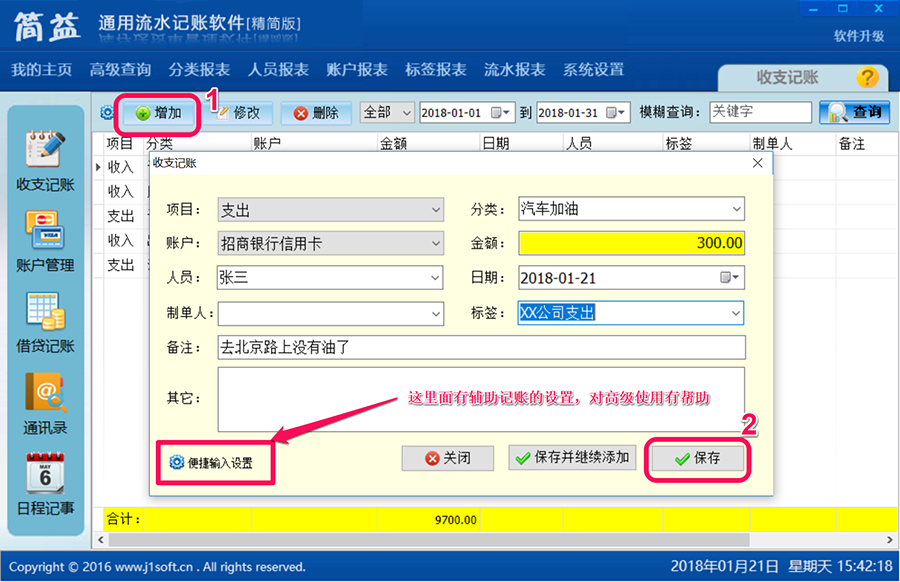Open 账户管理 credit card icon in sidebar
Screen dimensions: 900x582
pyautogui.click(x=45, y=230)
